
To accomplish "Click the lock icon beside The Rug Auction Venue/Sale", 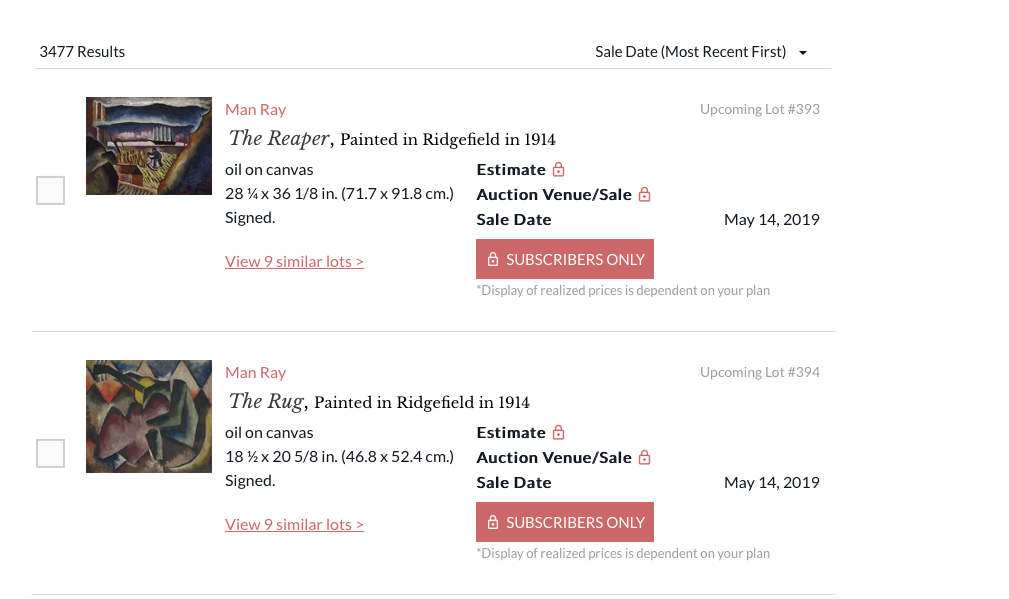I will (x=644, y=457).
